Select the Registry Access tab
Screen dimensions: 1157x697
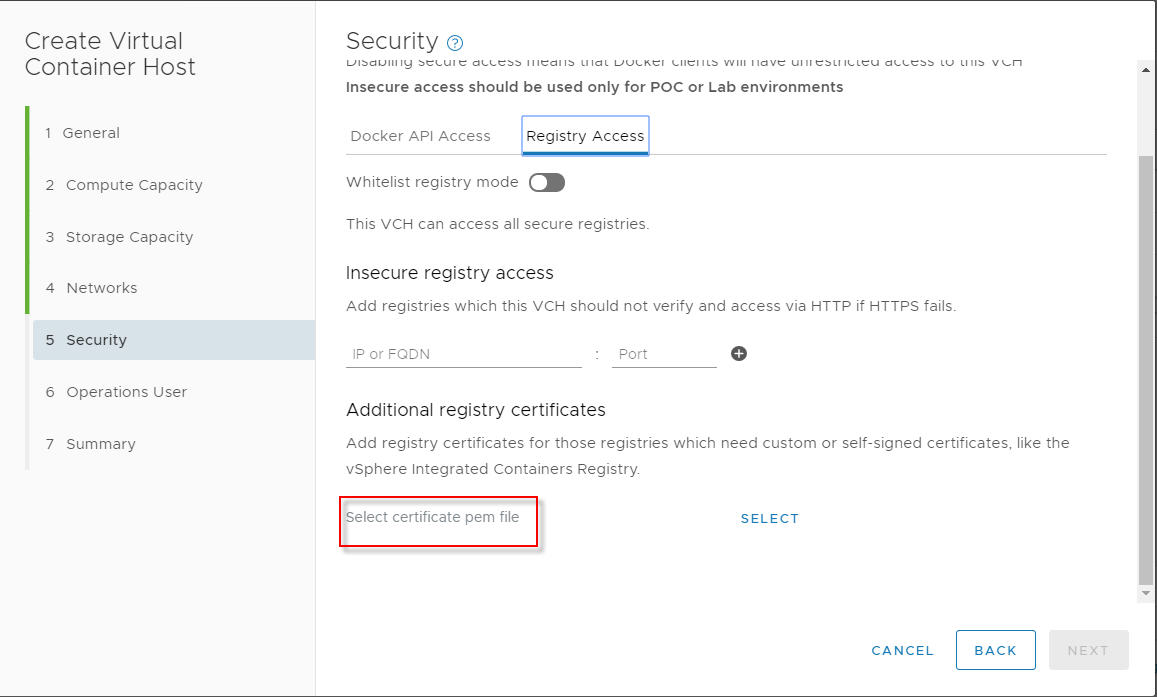tap(584, 136)
